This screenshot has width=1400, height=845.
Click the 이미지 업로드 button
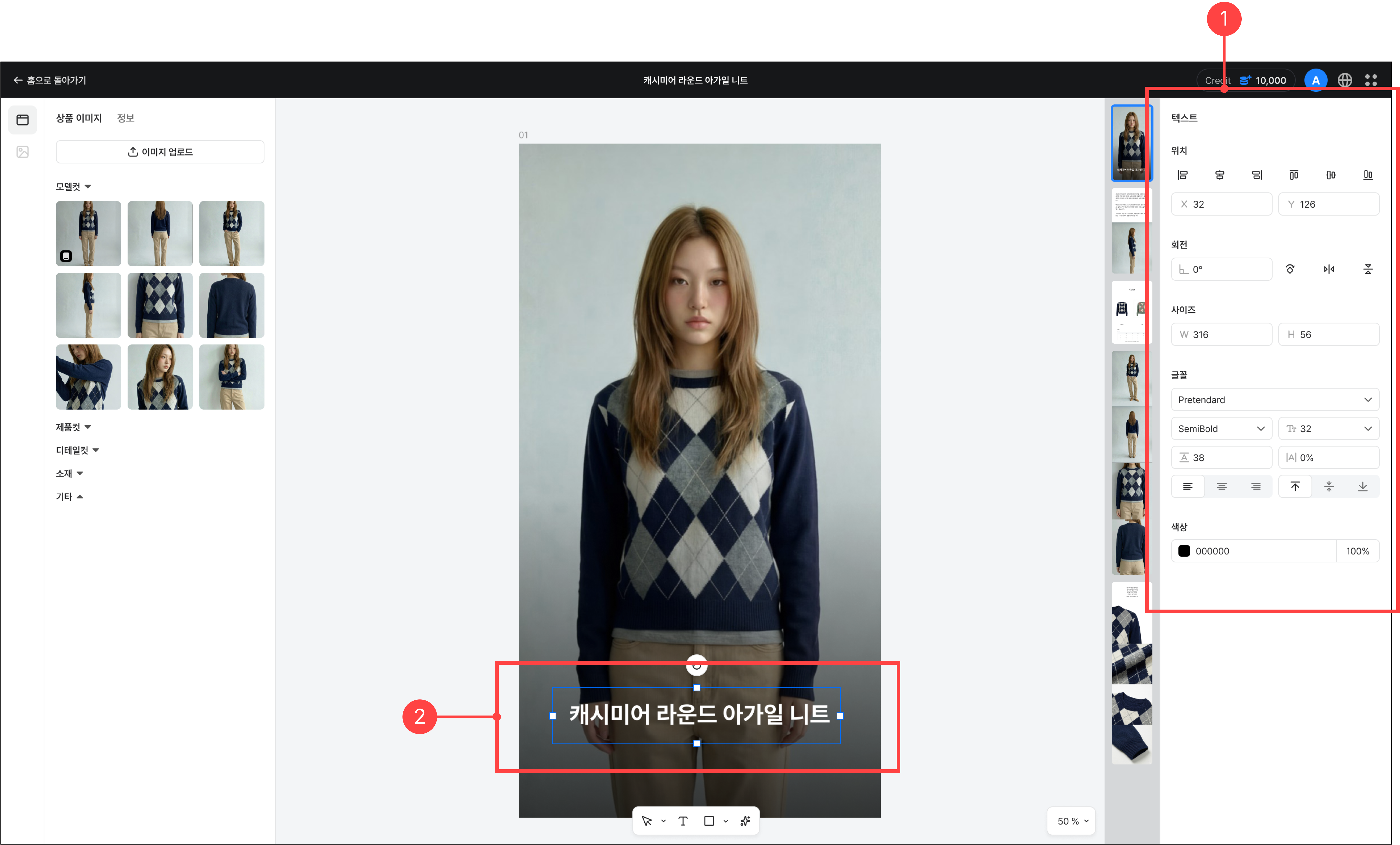(160, 152)
